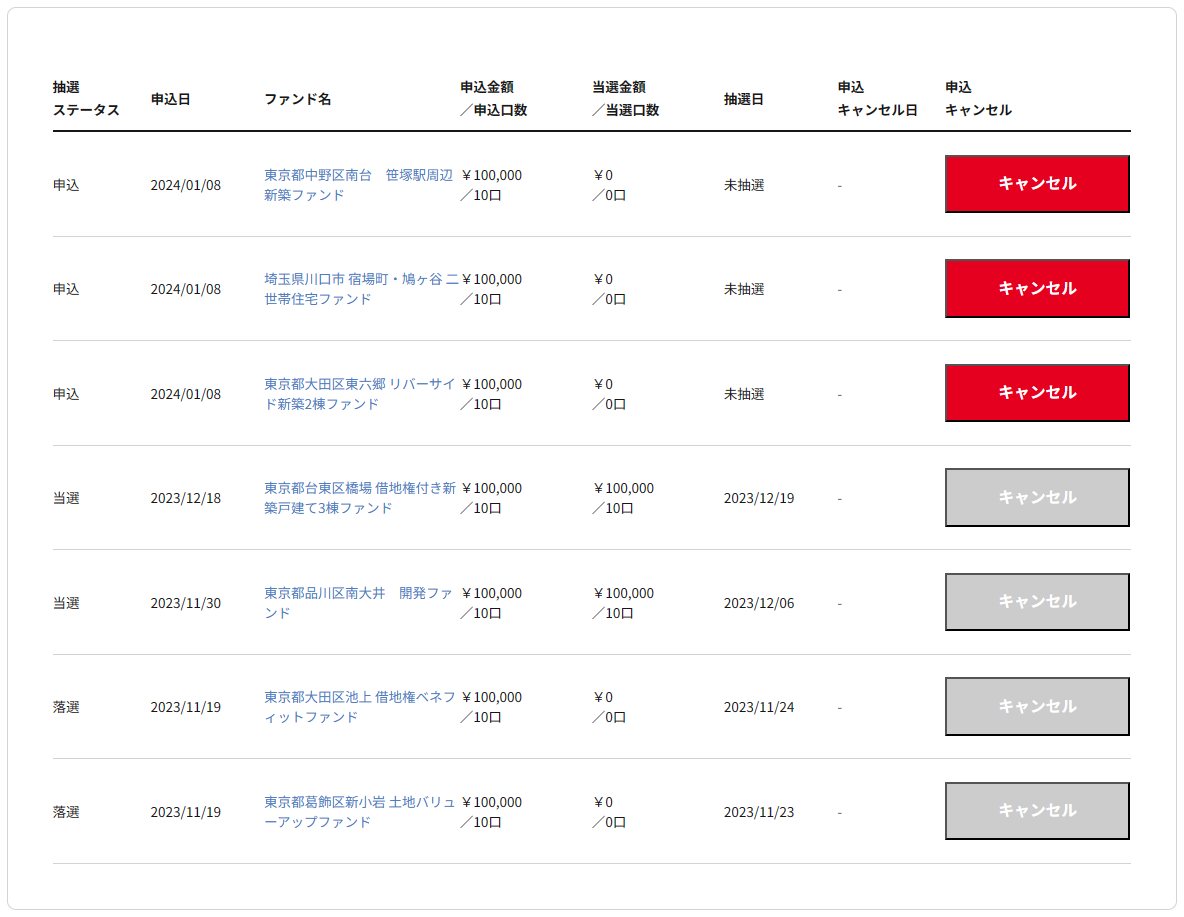This screenshot has width=1184, height=917.
Task: Select the lottery date 2023/12/19
Action: (x=759, y=499)
